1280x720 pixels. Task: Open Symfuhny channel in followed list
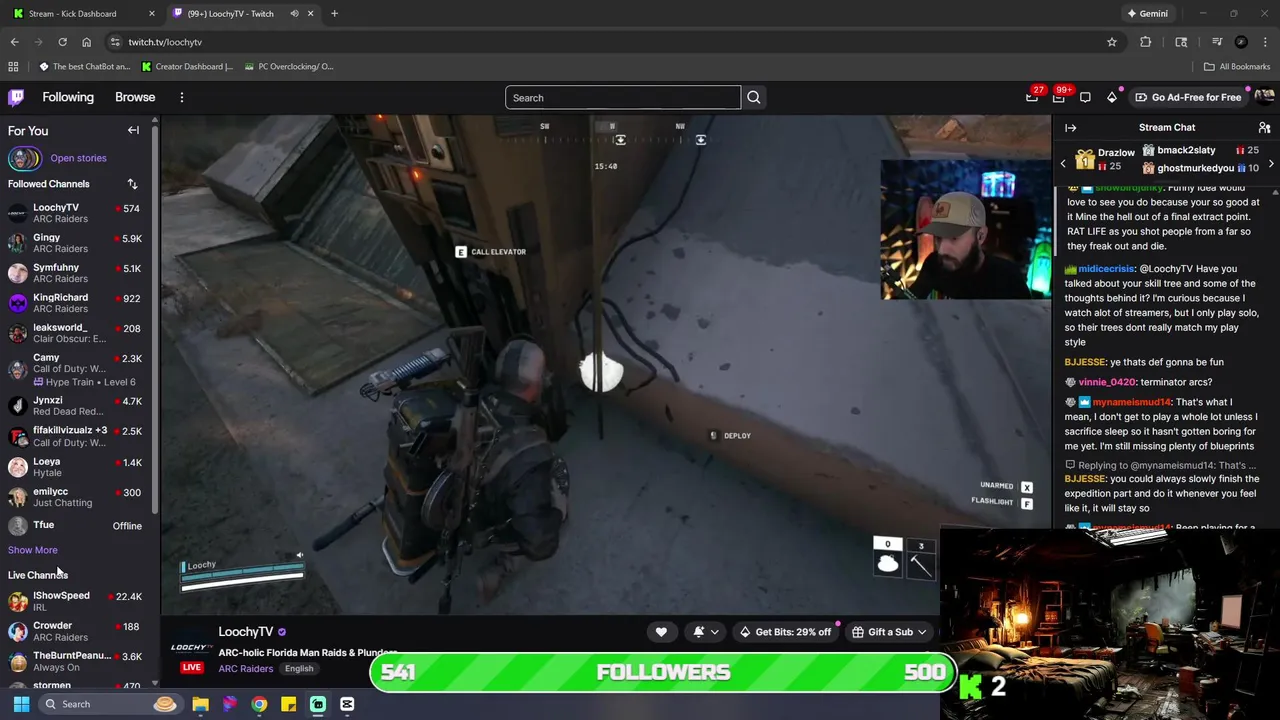click(75, 273)
